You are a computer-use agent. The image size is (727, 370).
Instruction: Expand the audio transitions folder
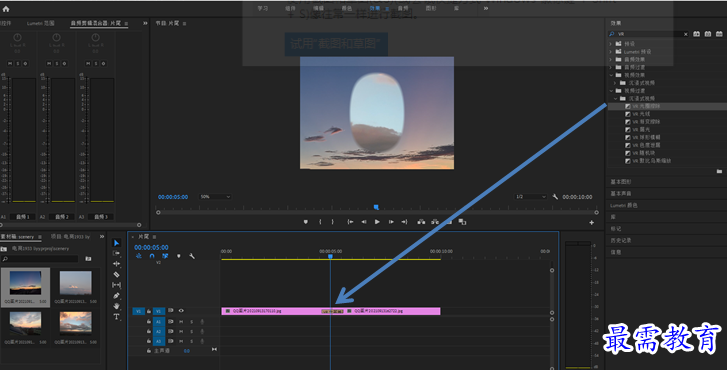click(611, 67)
